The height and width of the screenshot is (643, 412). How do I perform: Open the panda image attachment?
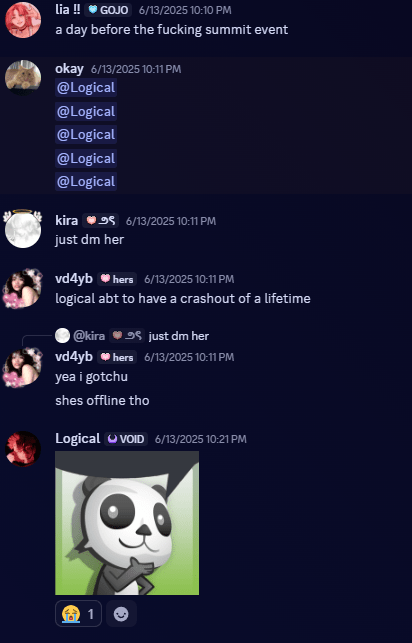pos(127,523)
